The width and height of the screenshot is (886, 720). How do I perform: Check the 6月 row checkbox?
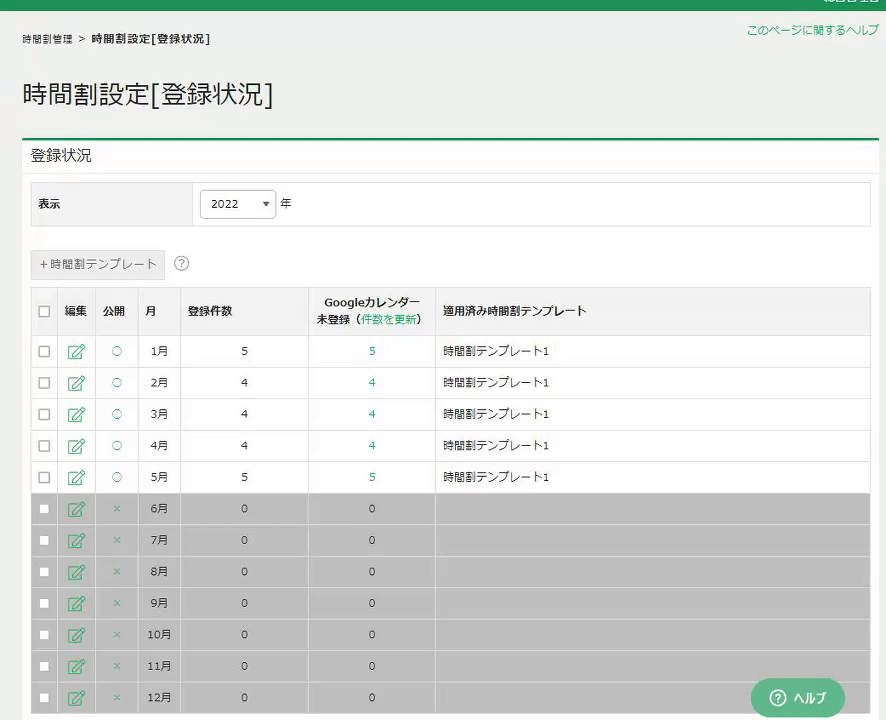pyautogui.click(x=44, y=509)
